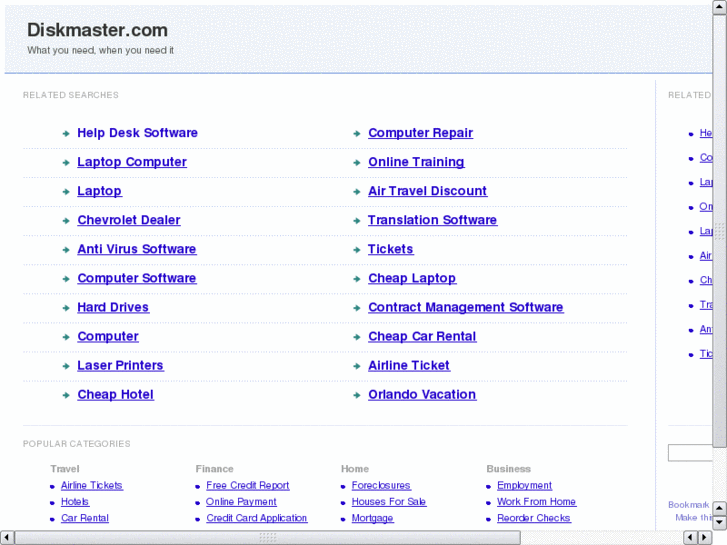
Task: Click Work From Home link
Action: pyautogui.click(x=536, y=502)
